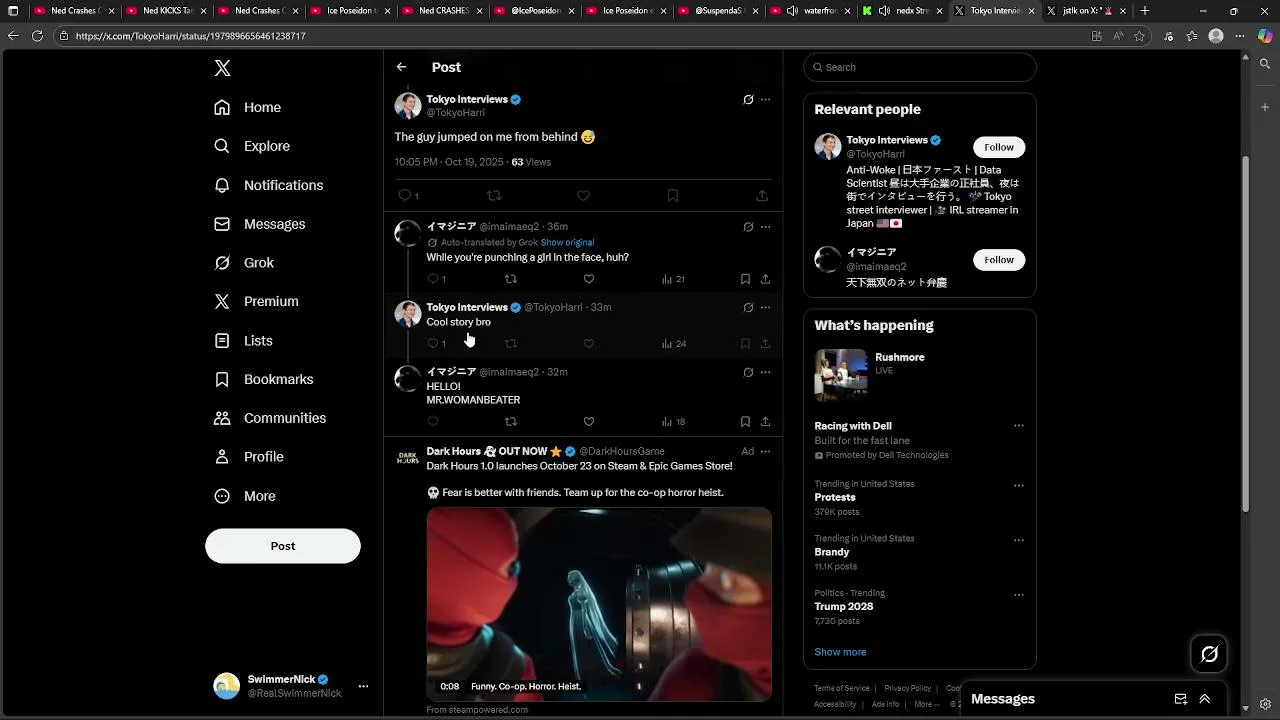Open Notifications in the sidebar
This screenshot has height=720, width=1280.
[x=269, y=185]
